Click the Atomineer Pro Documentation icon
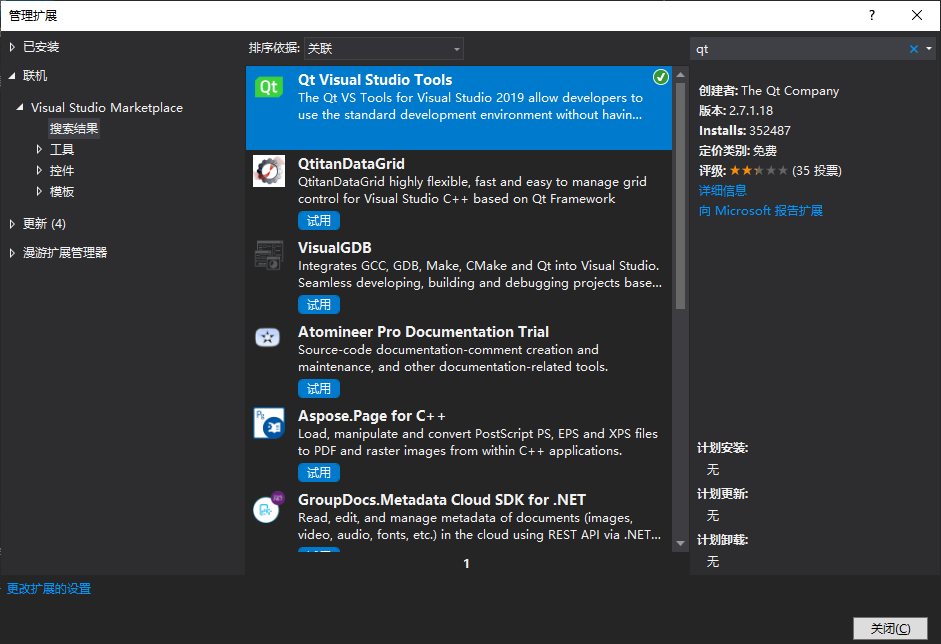Screen dimensions: 941x644 268,337
